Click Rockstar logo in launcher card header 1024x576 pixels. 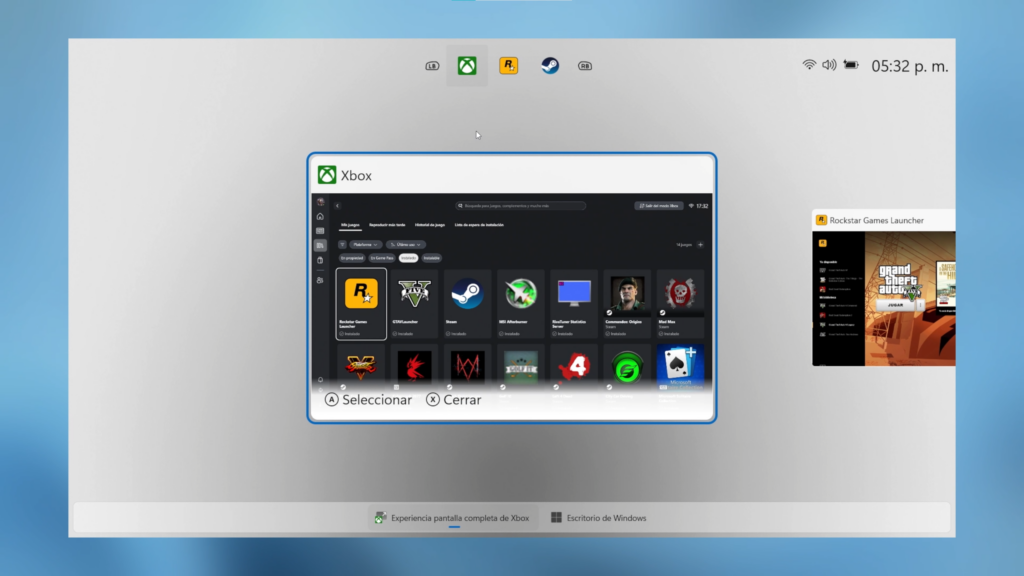[x=822, y=220]
